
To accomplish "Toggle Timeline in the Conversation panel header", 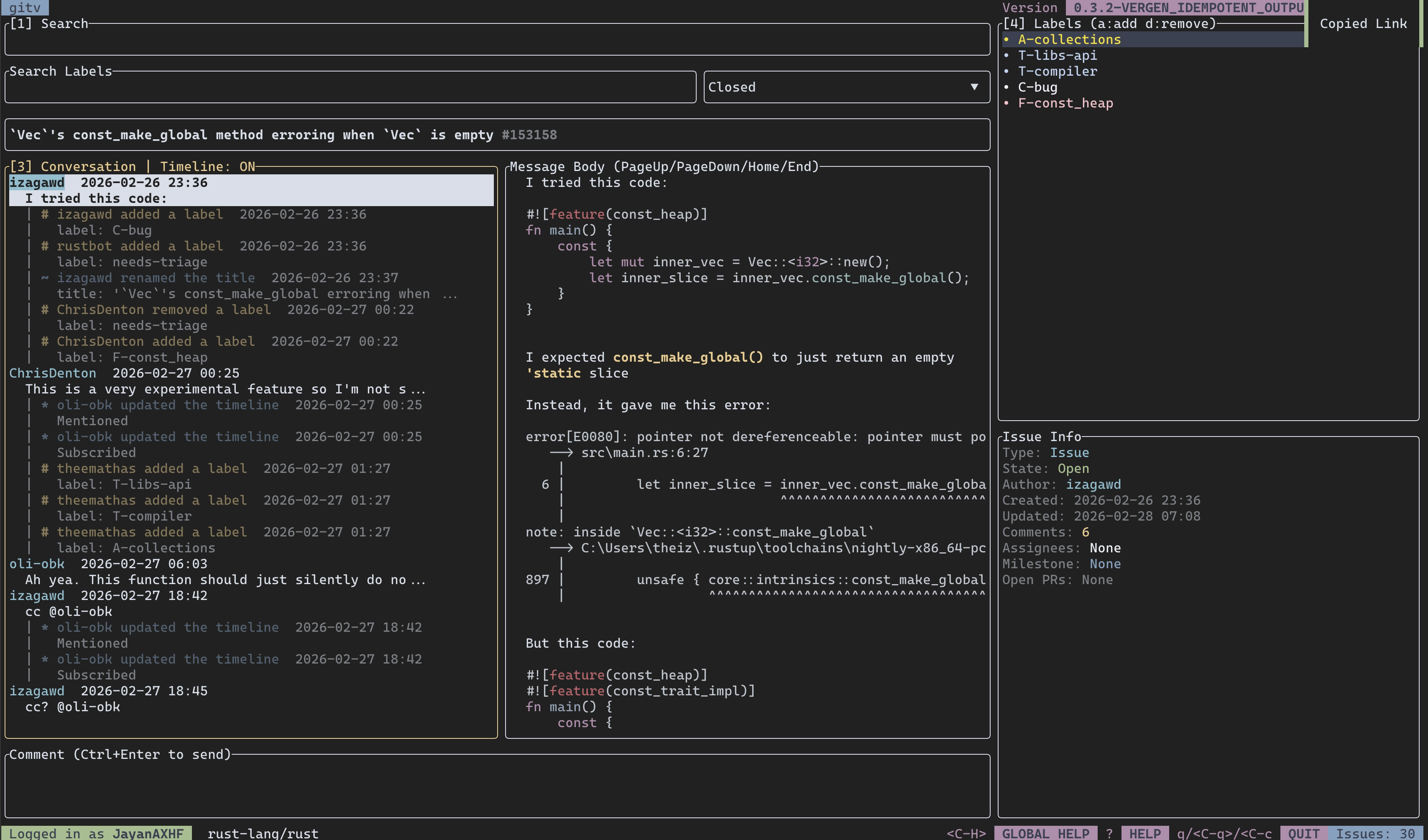I will click(x=207, y=166).
